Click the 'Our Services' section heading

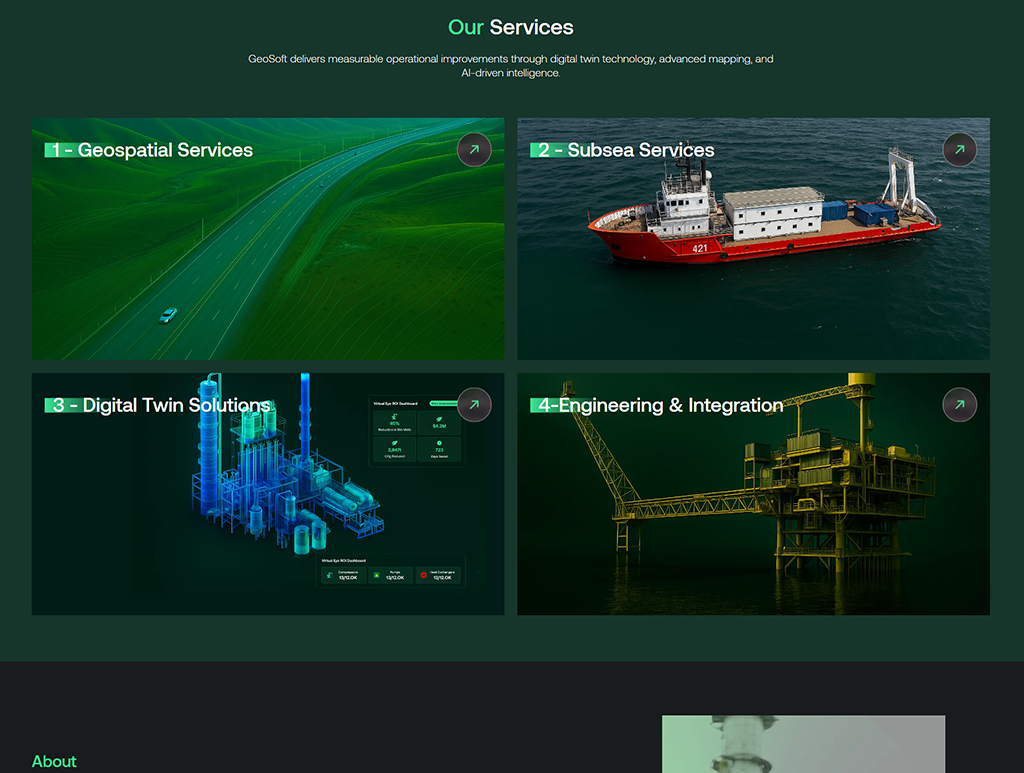click(511, 27)
